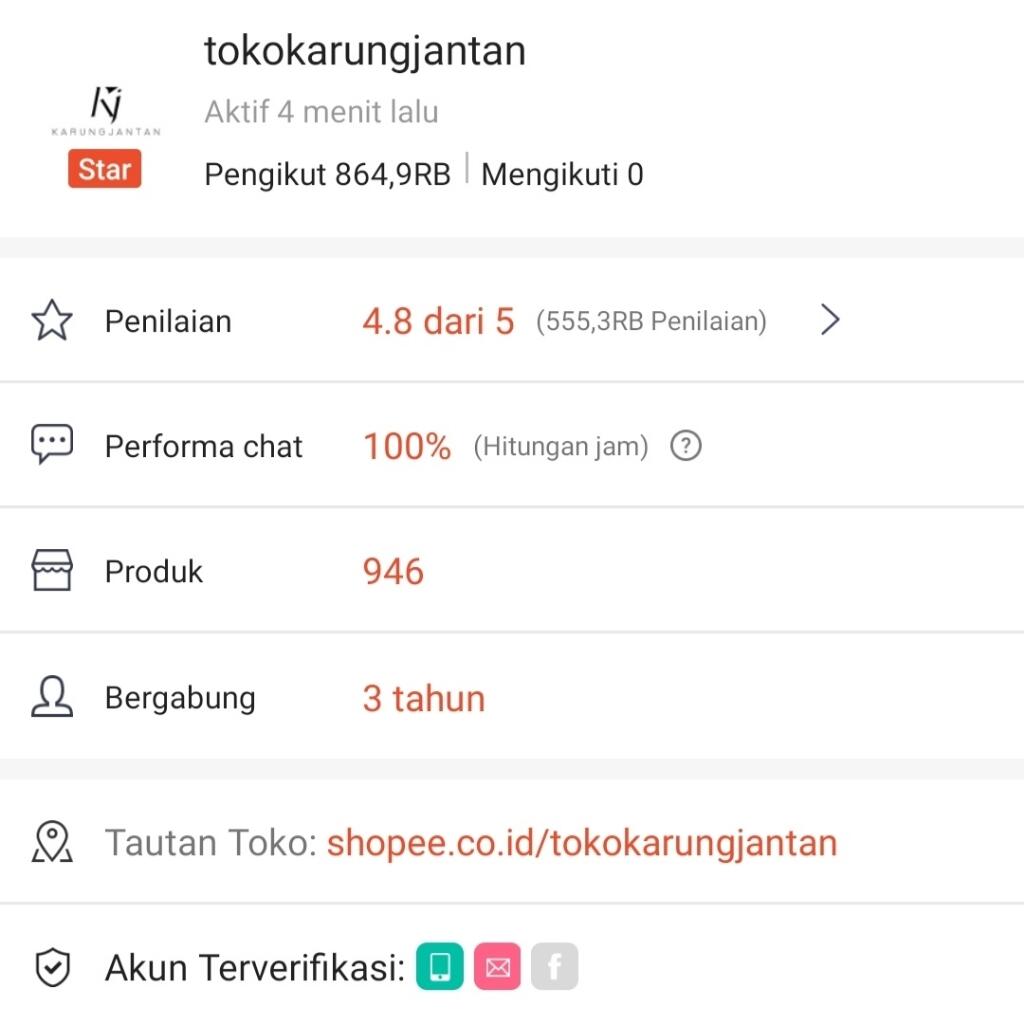
Task: Tap the 4.8 dari 5 rating
Action: point(438,321)
